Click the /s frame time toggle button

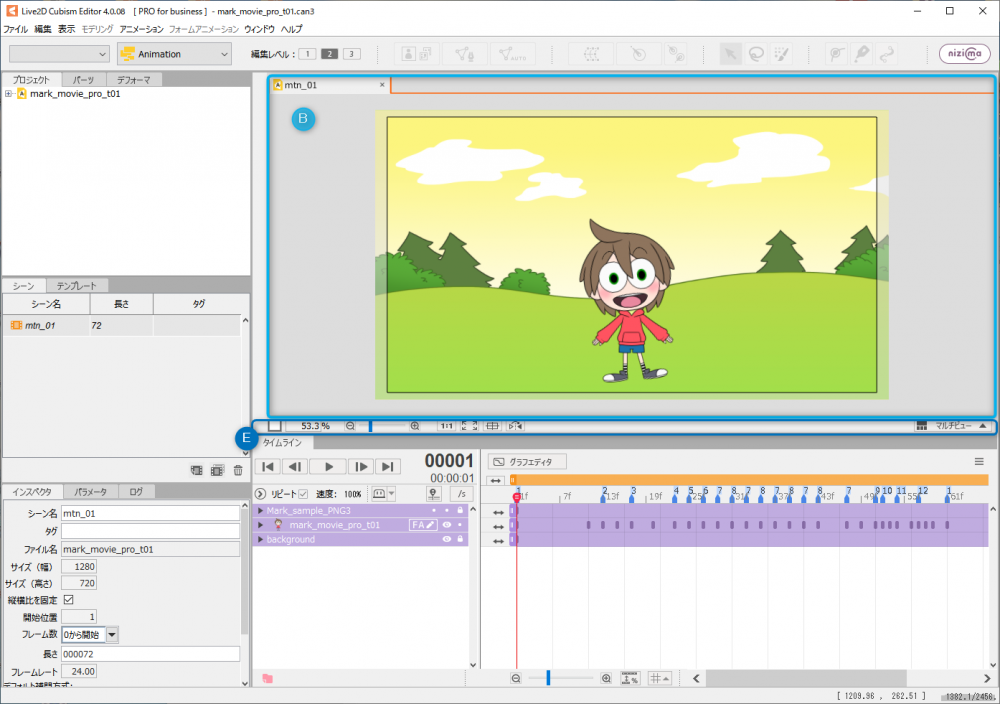[461, 494]
